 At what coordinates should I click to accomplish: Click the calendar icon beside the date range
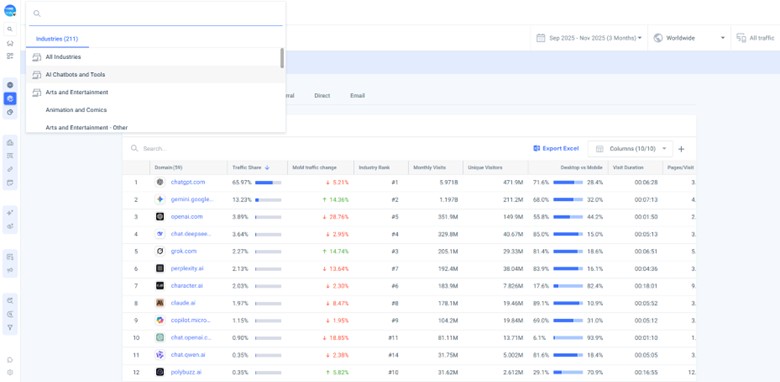click(x=541, y=38)
